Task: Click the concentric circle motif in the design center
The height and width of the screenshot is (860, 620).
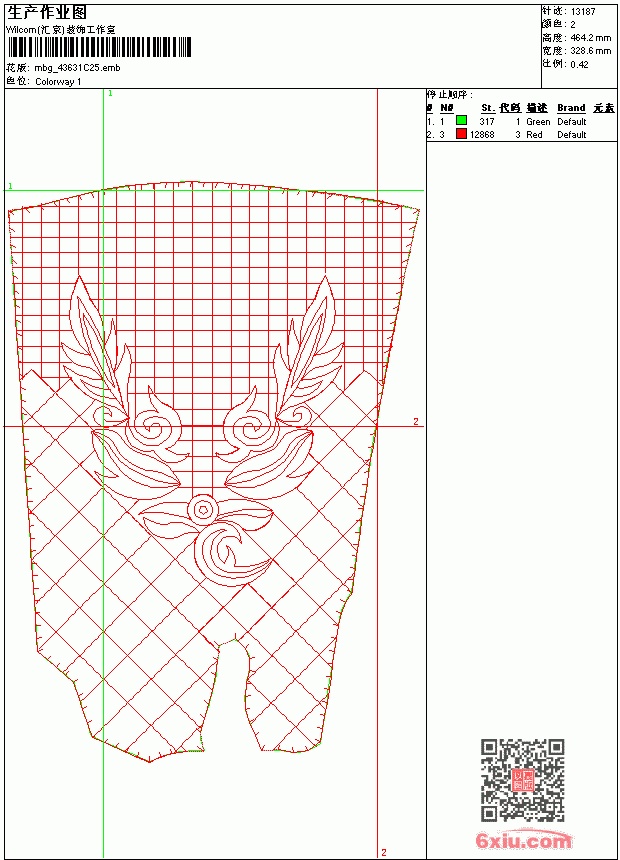Action: pyautogui.click(x=203, y=510)
